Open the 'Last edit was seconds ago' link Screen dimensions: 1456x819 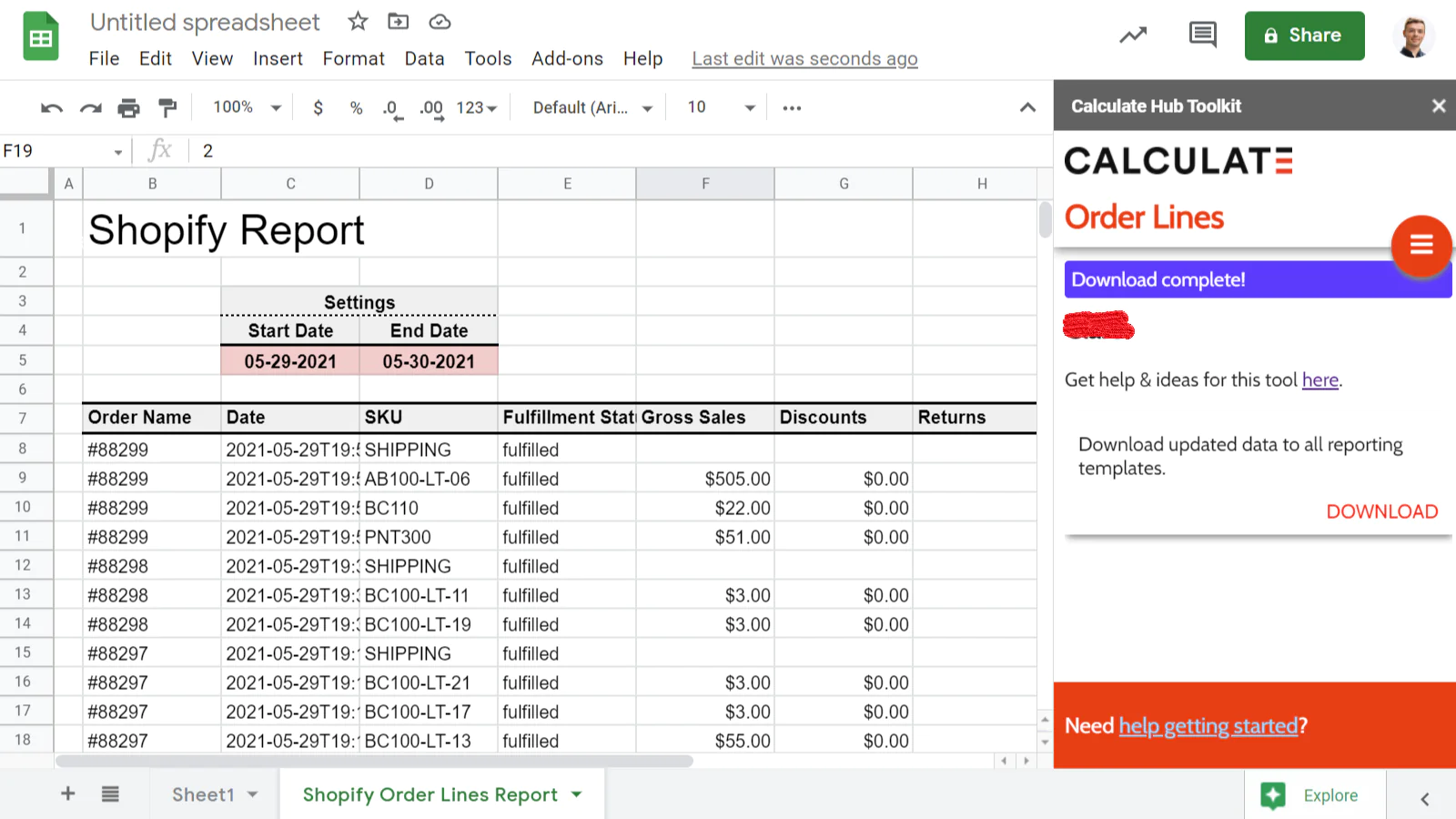[804, 58]
